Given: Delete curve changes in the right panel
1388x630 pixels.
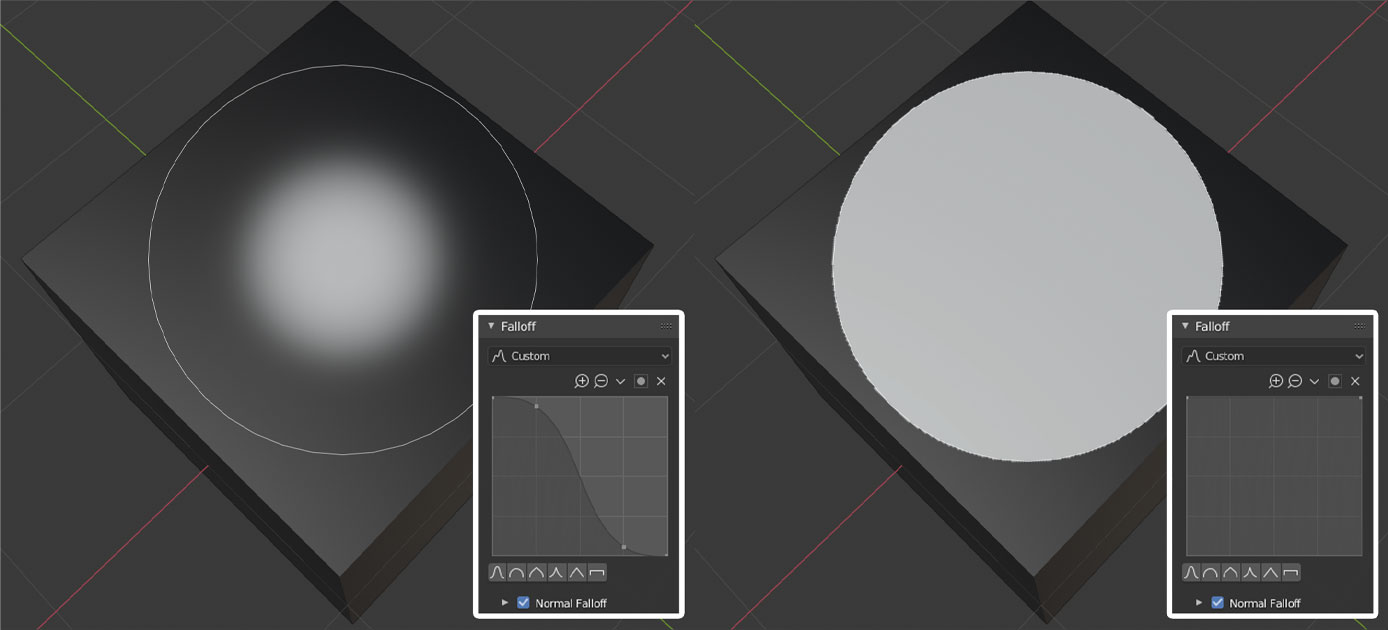Looking at the screenshot, I should tap(1356, 381).
